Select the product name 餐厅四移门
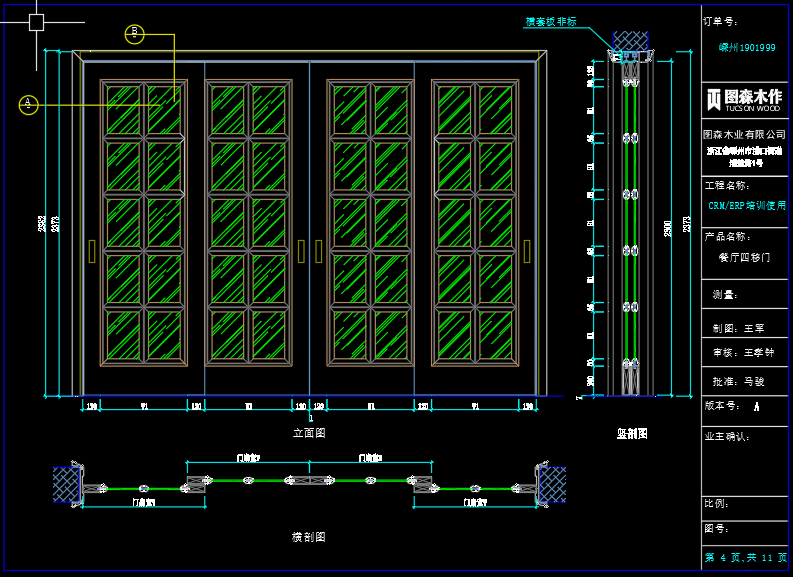Viewport: 793px width, 577px height. point(745,257)
